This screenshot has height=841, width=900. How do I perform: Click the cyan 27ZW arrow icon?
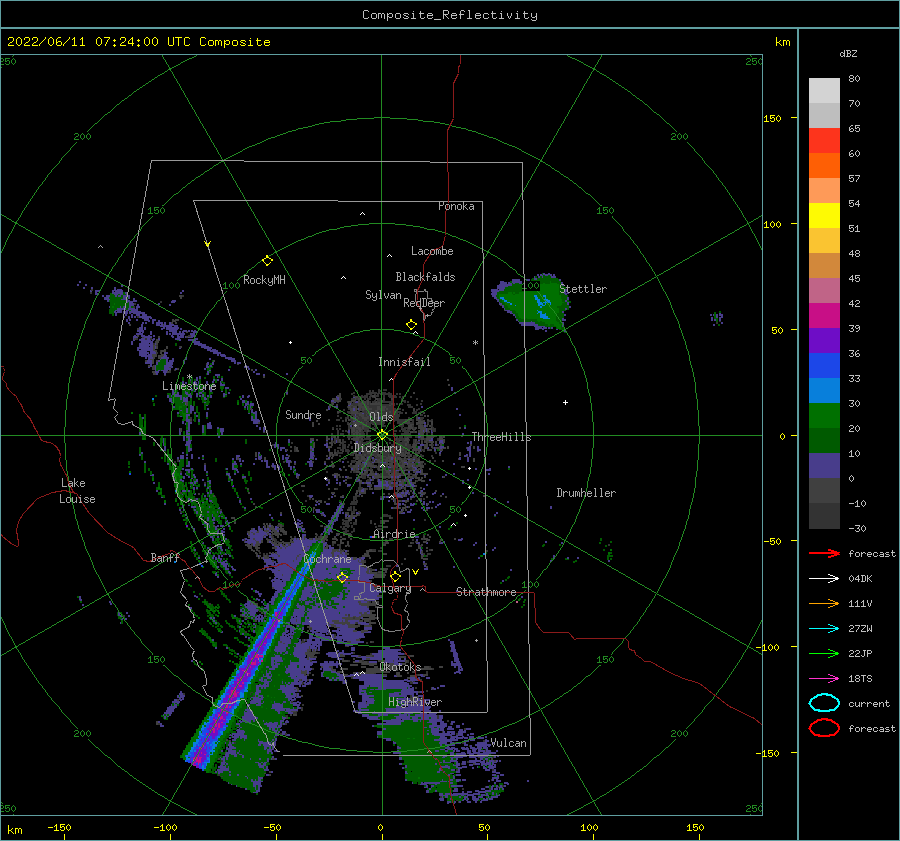824,629
